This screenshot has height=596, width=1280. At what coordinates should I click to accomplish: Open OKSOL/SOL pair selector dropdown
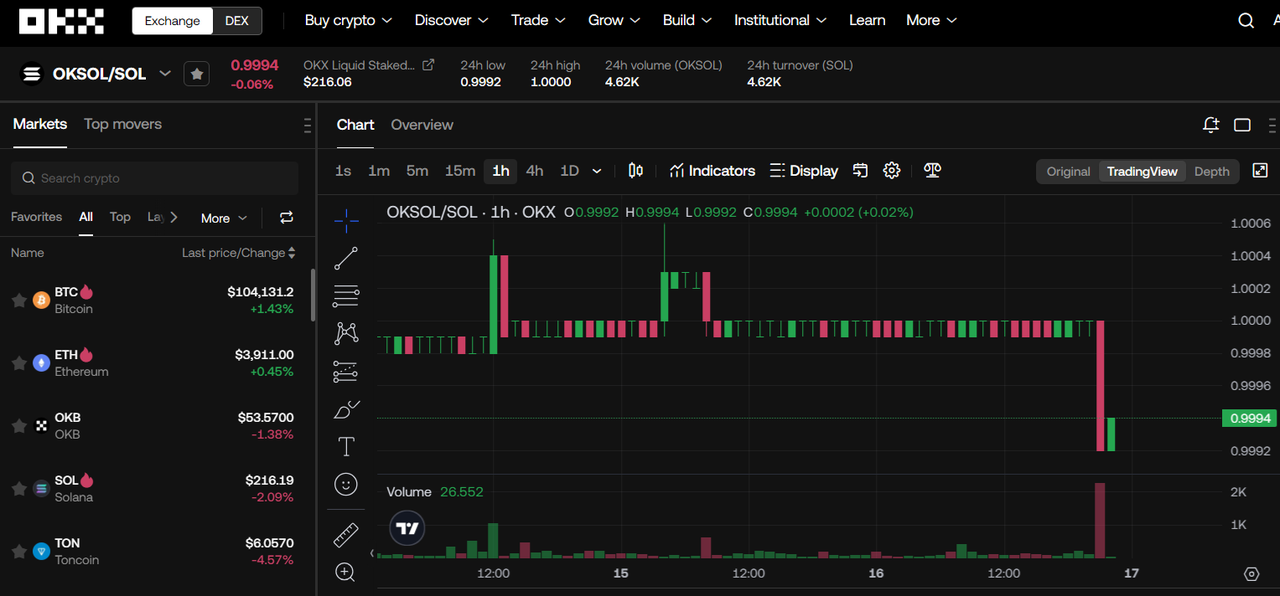[x=165, y=74]
